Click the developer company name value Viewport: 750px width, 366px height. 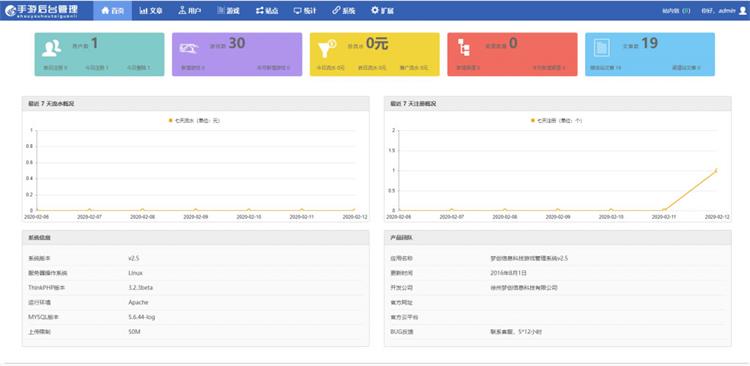(524, 288)
